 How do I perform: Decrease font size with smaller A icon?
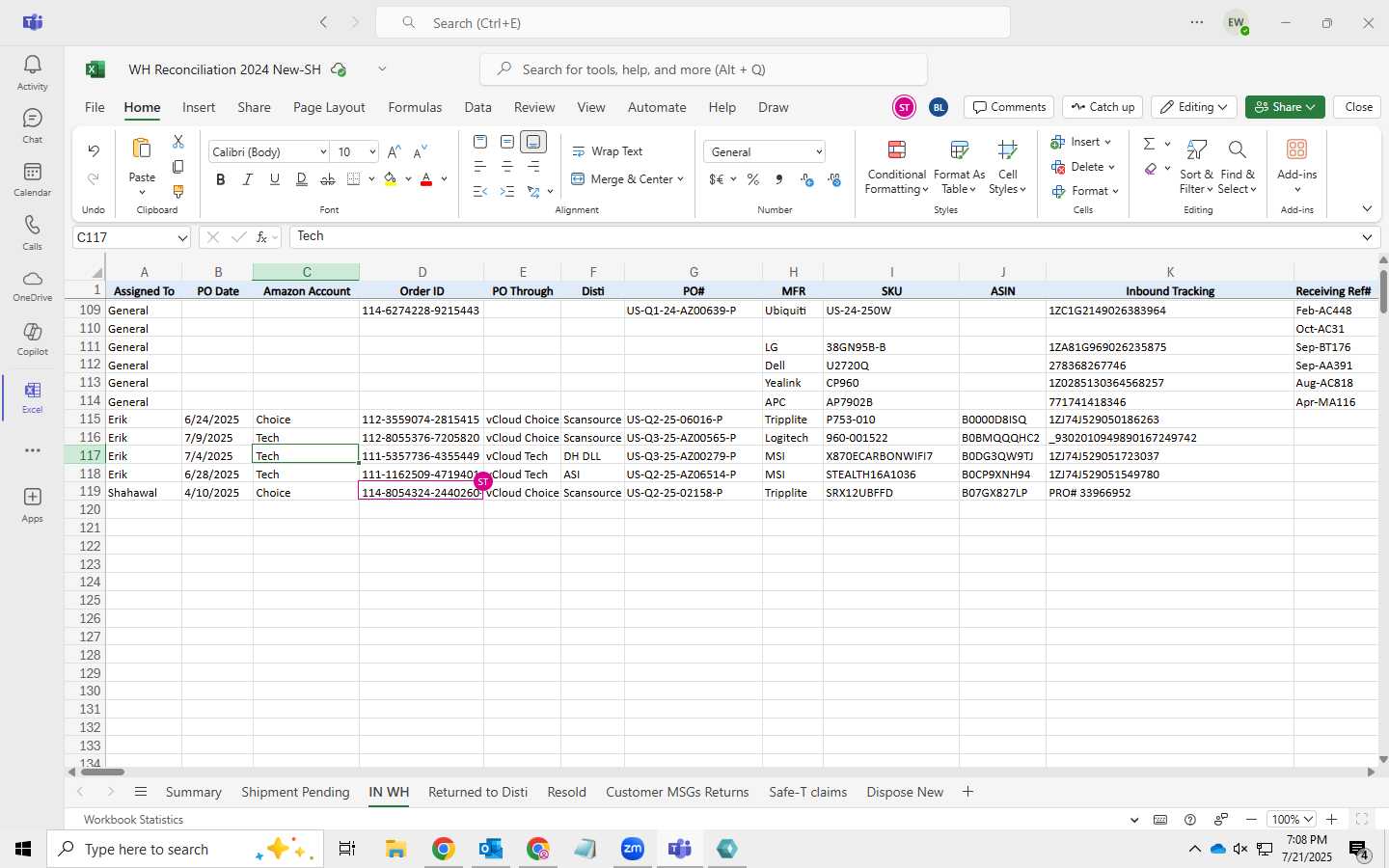pos(420,151)
